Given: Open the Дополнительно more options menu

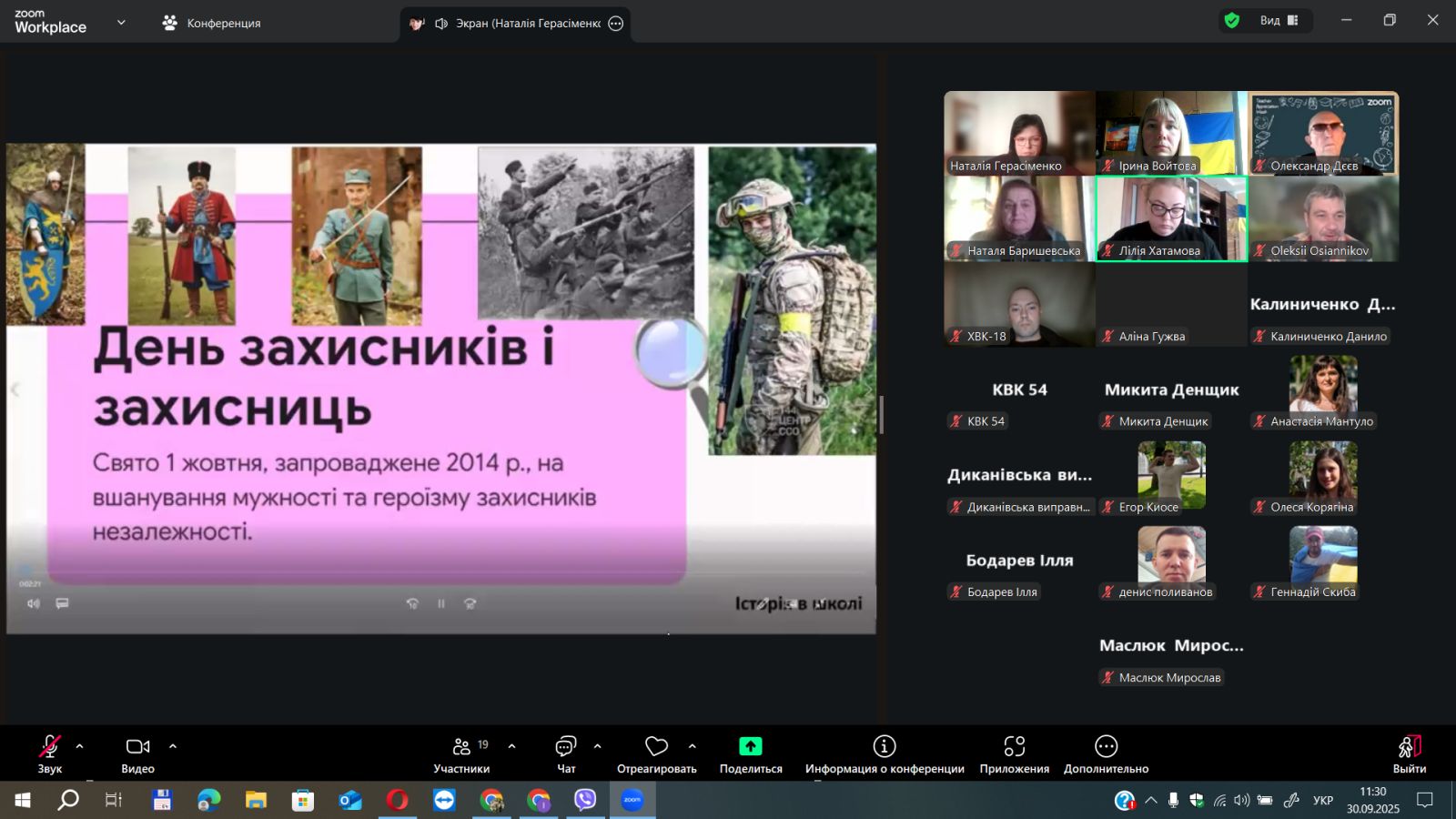Looking at the screenshot, I should pos(1106,754).
